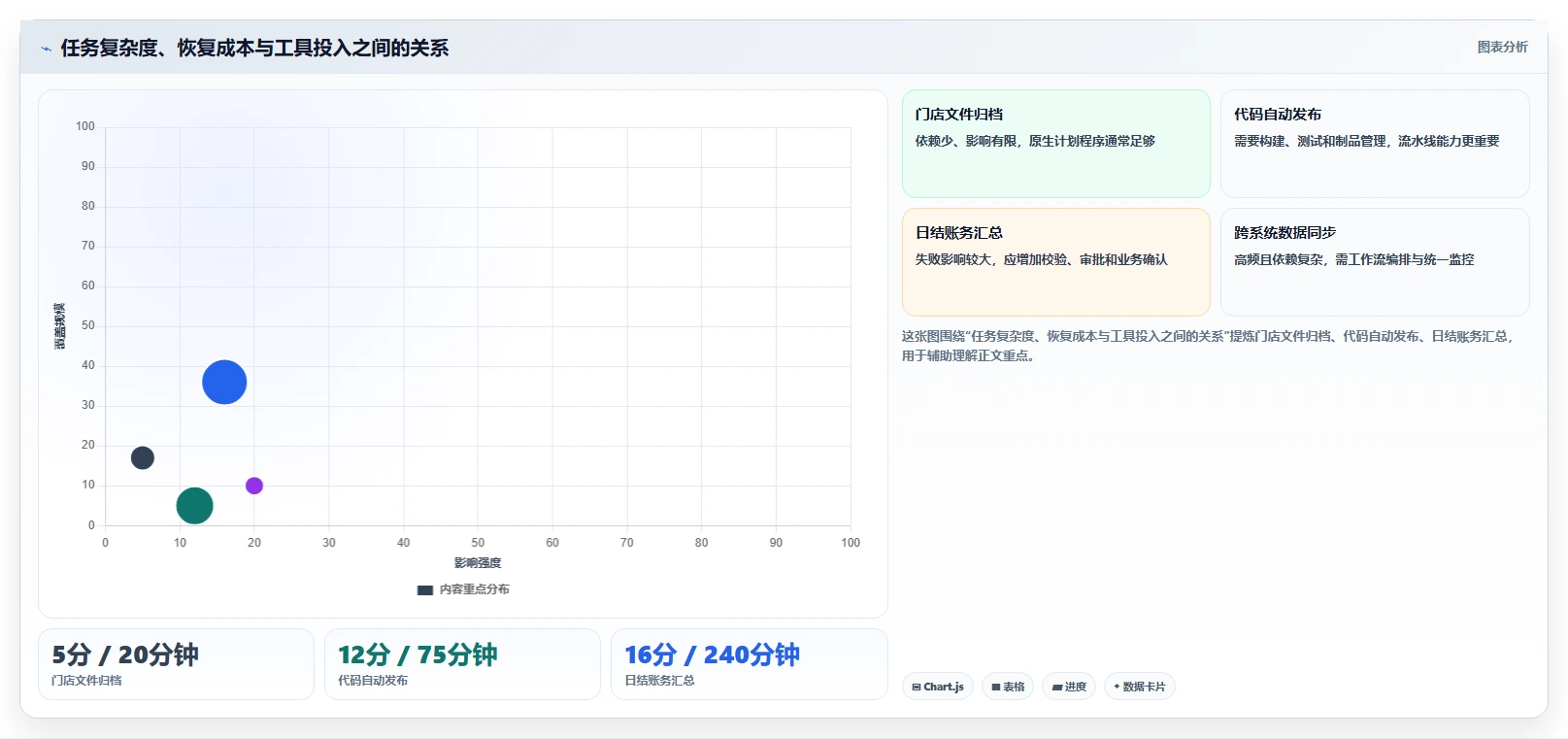Select the large blue bubble on the chart
The image size is (1568, 739).
click(224, 382)
